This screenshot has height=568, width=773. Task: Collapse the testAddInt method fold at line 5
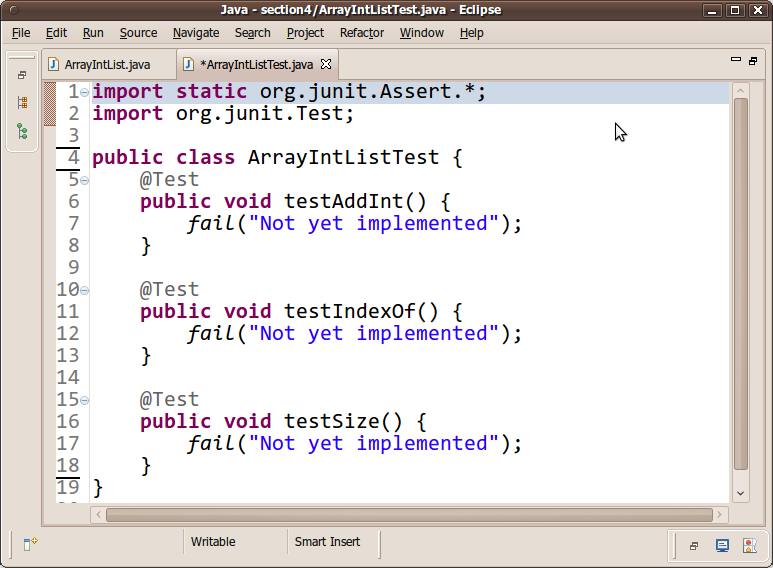pyautogui.click(x=85, y=180)
